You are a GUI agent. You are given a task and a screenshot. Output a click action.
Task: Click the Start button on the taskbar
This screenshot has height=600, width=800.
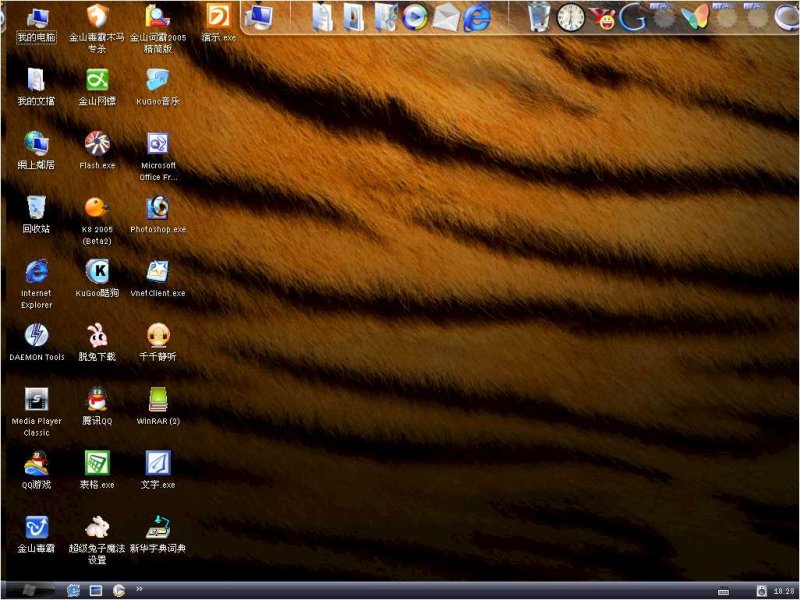(x=30, y=591)
